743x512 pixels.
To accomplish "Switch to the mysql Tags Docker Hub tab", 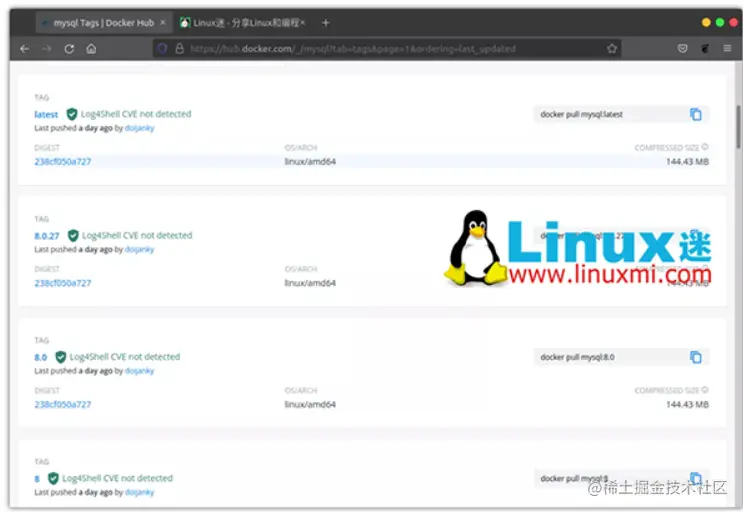I will tap(103, 23).
